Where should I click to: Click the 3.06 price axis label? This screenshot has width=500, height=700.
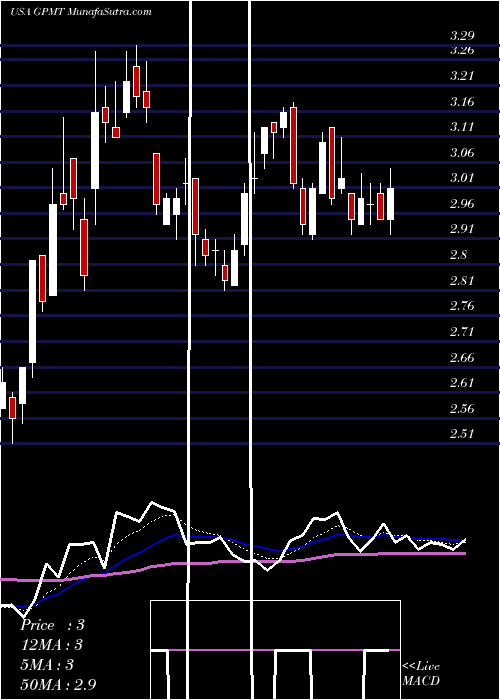tap(462, 153)
